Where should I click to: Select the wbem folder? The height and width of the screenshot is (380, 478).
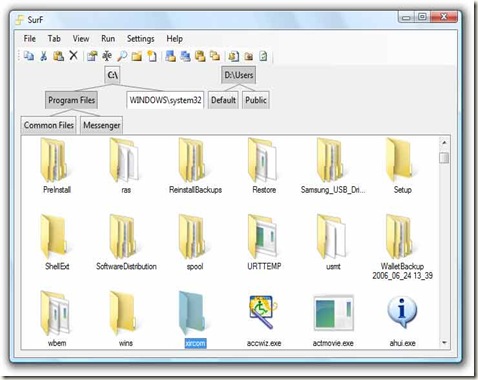57,319
